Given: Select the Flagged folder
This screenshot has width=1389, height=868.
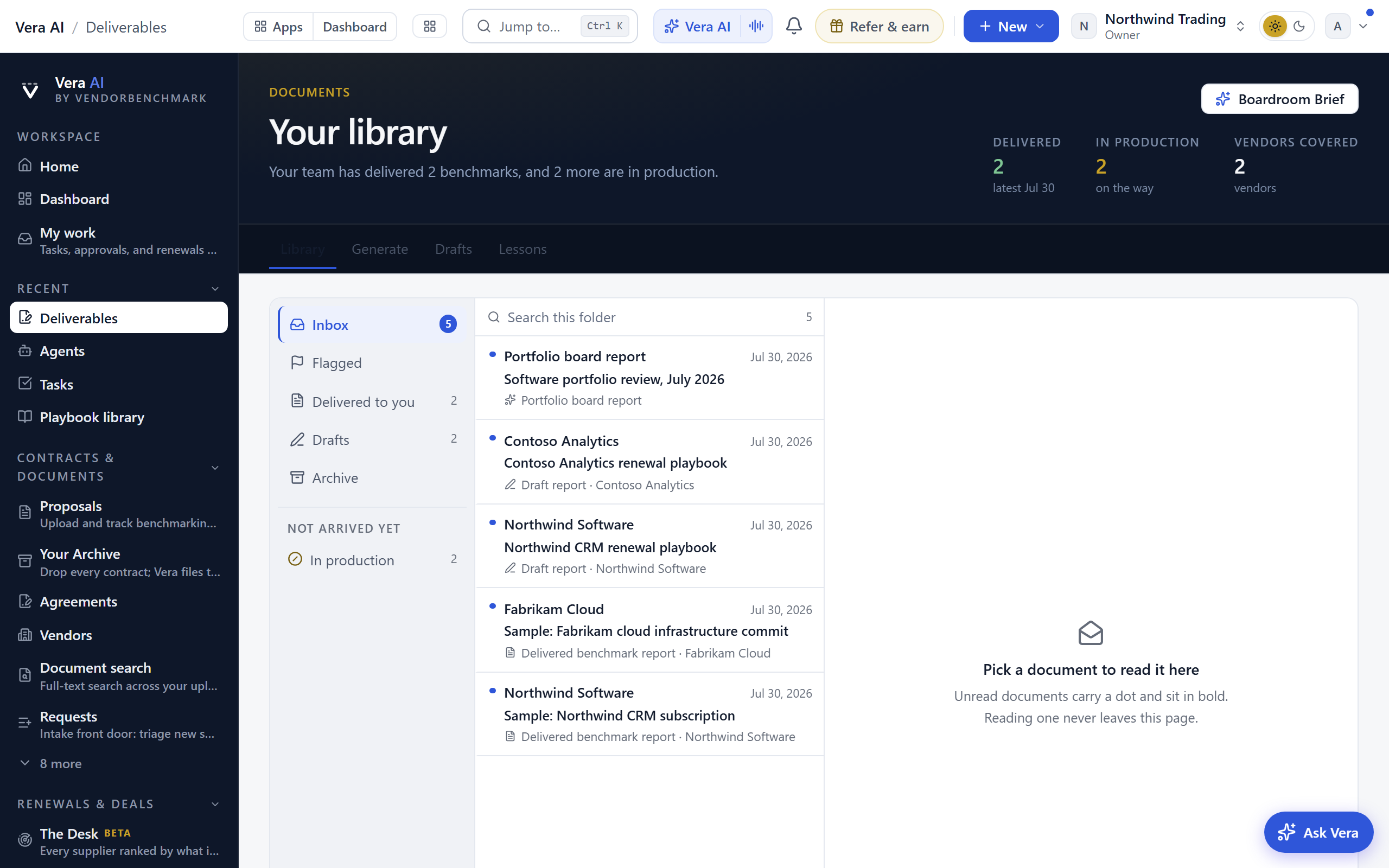Looking at the screenshot, I should tap(373, 363).
